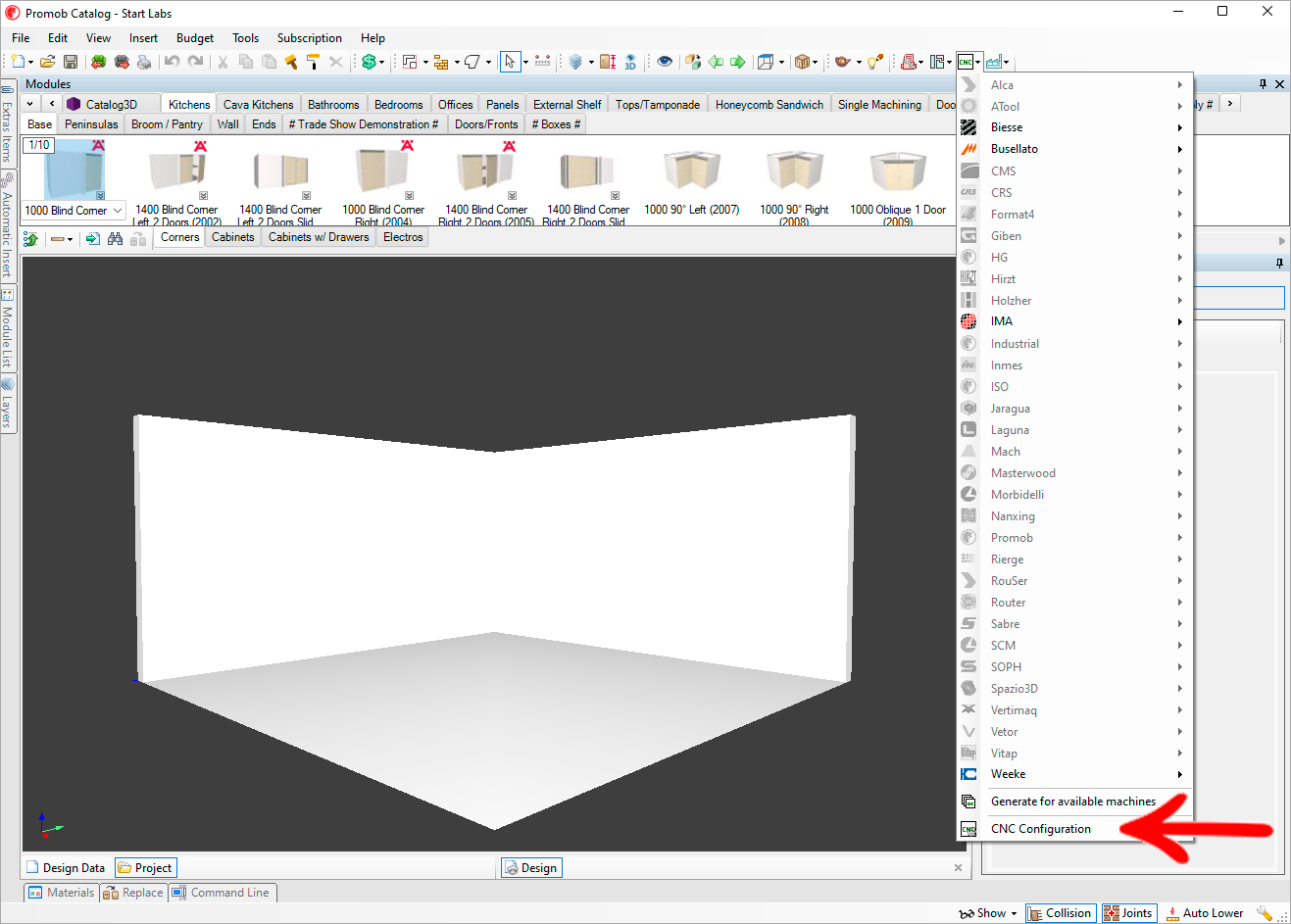The image size is (1291, 924).
Task: Open the Design Data tab
Action: (66, 868)
